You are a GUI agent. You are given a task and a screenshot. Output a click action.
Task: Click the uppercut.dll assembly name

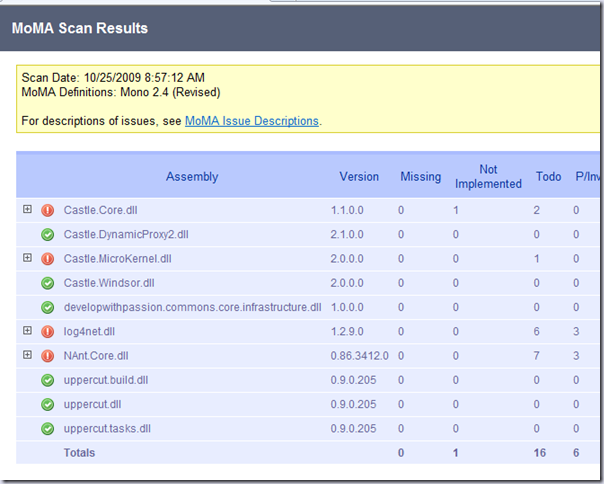tap(92, 405)
